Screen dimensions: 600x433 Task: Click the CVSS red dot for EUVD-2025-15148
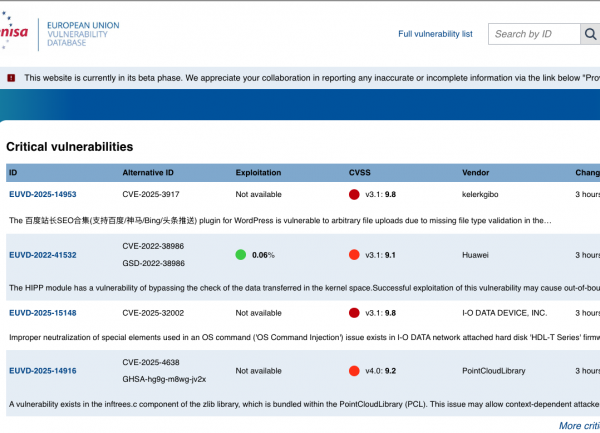tap(354, 313)
